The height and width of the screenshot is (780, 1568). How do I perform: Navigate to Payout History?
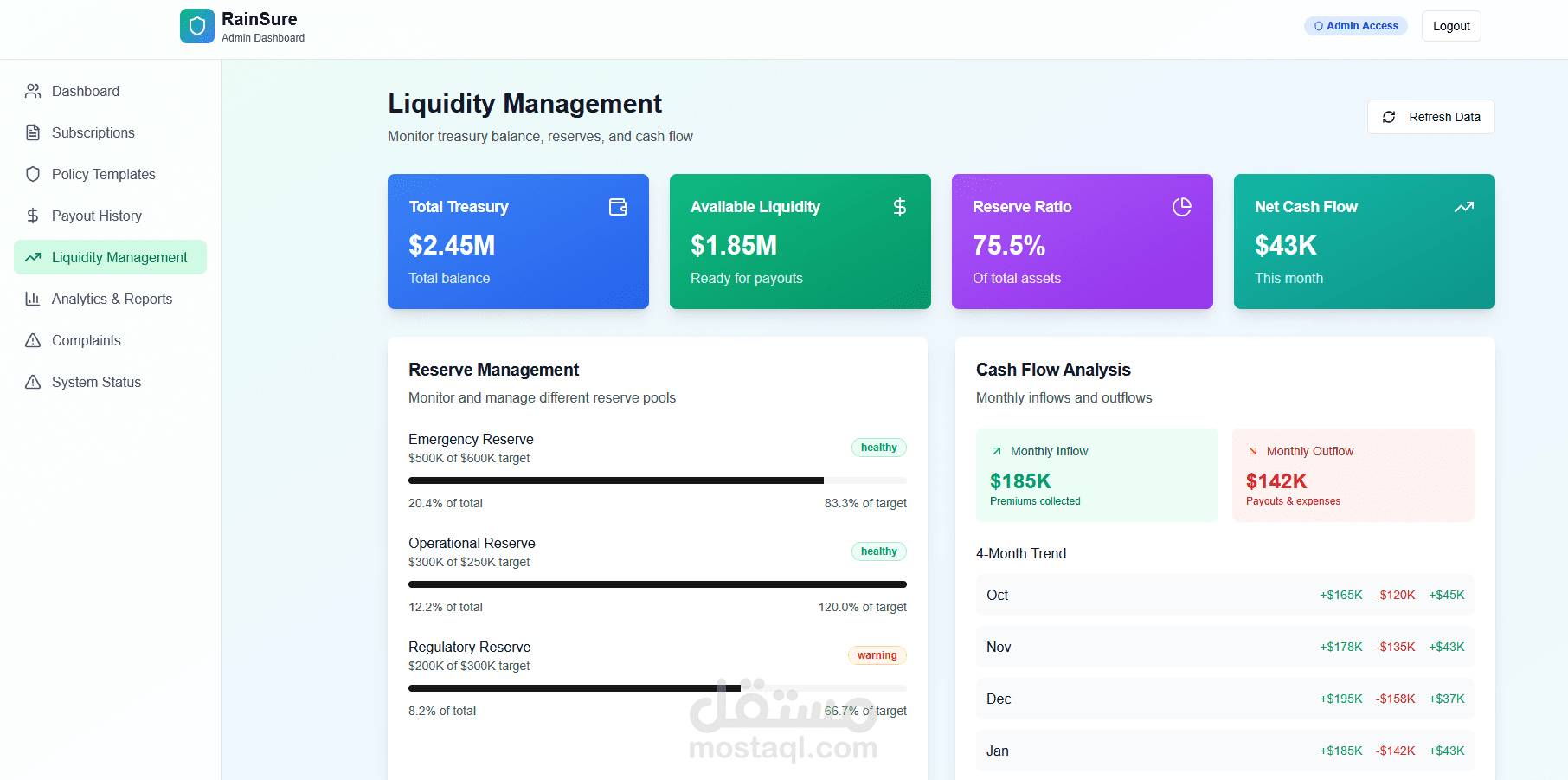110,216
